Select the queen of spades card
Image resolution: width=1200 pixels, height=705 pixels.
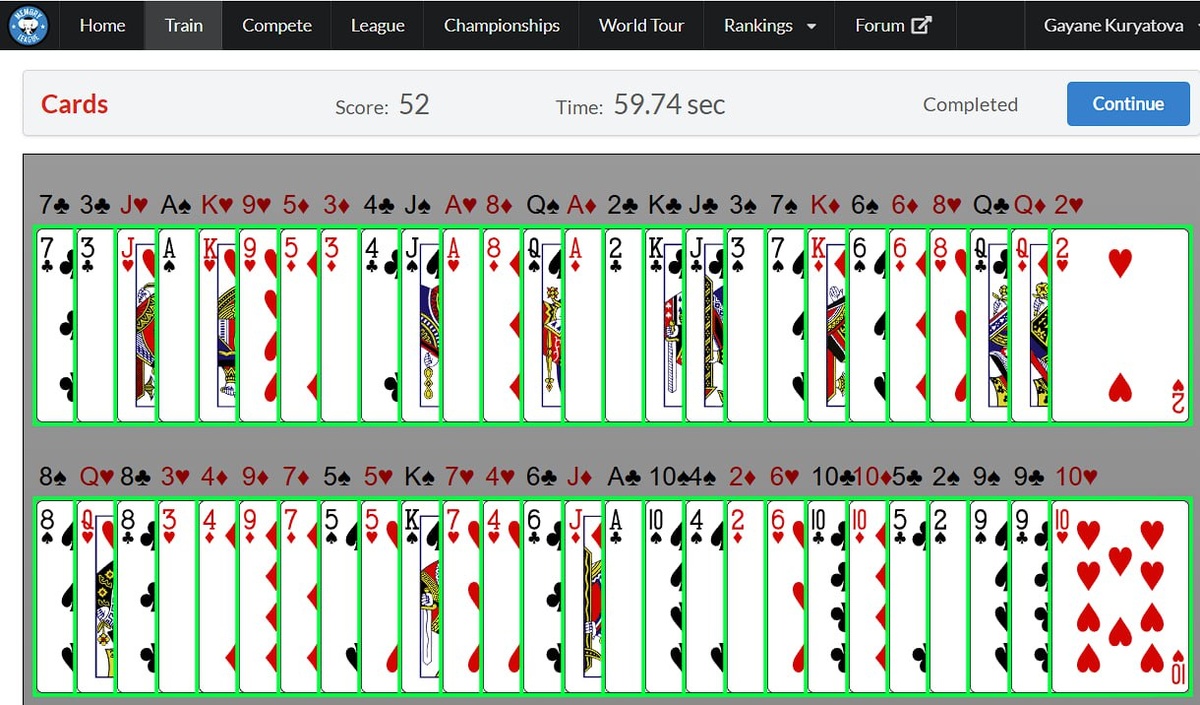pos(542,325)
